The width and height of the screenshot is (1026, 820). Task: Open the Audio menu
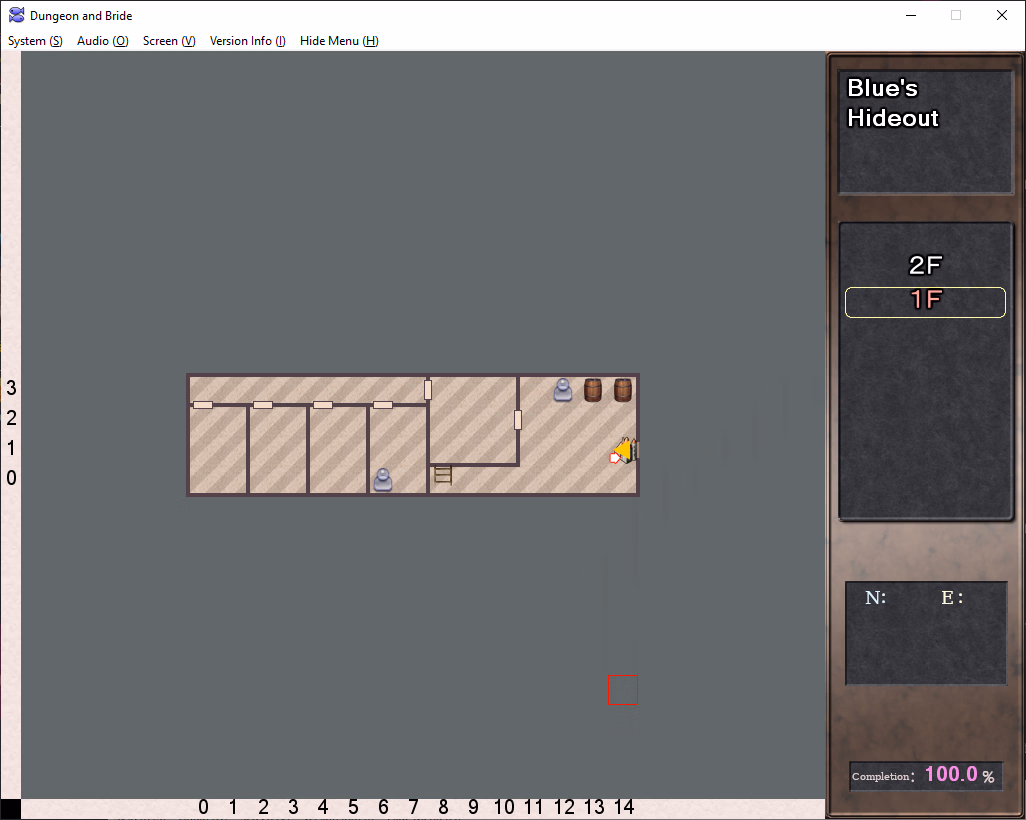click(x=102, y=41)
